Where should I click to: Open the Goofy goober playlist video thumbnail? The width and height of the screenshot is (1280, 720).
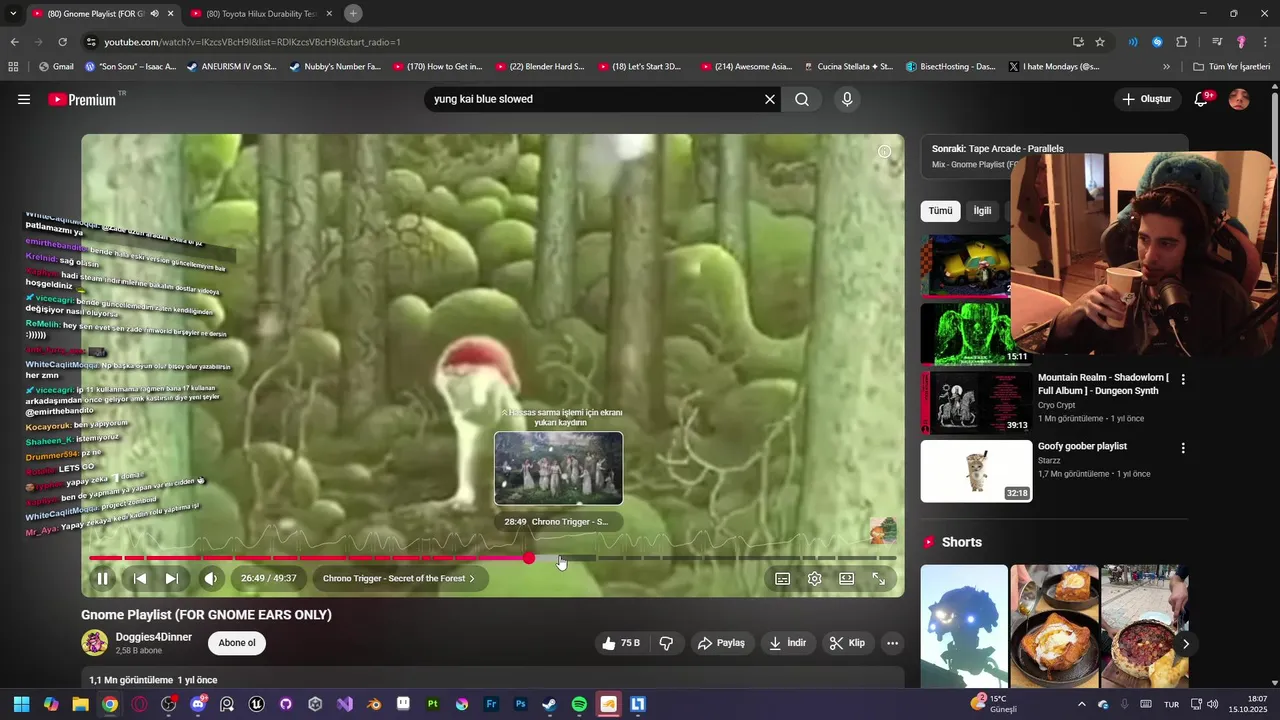tap(976, 471)
